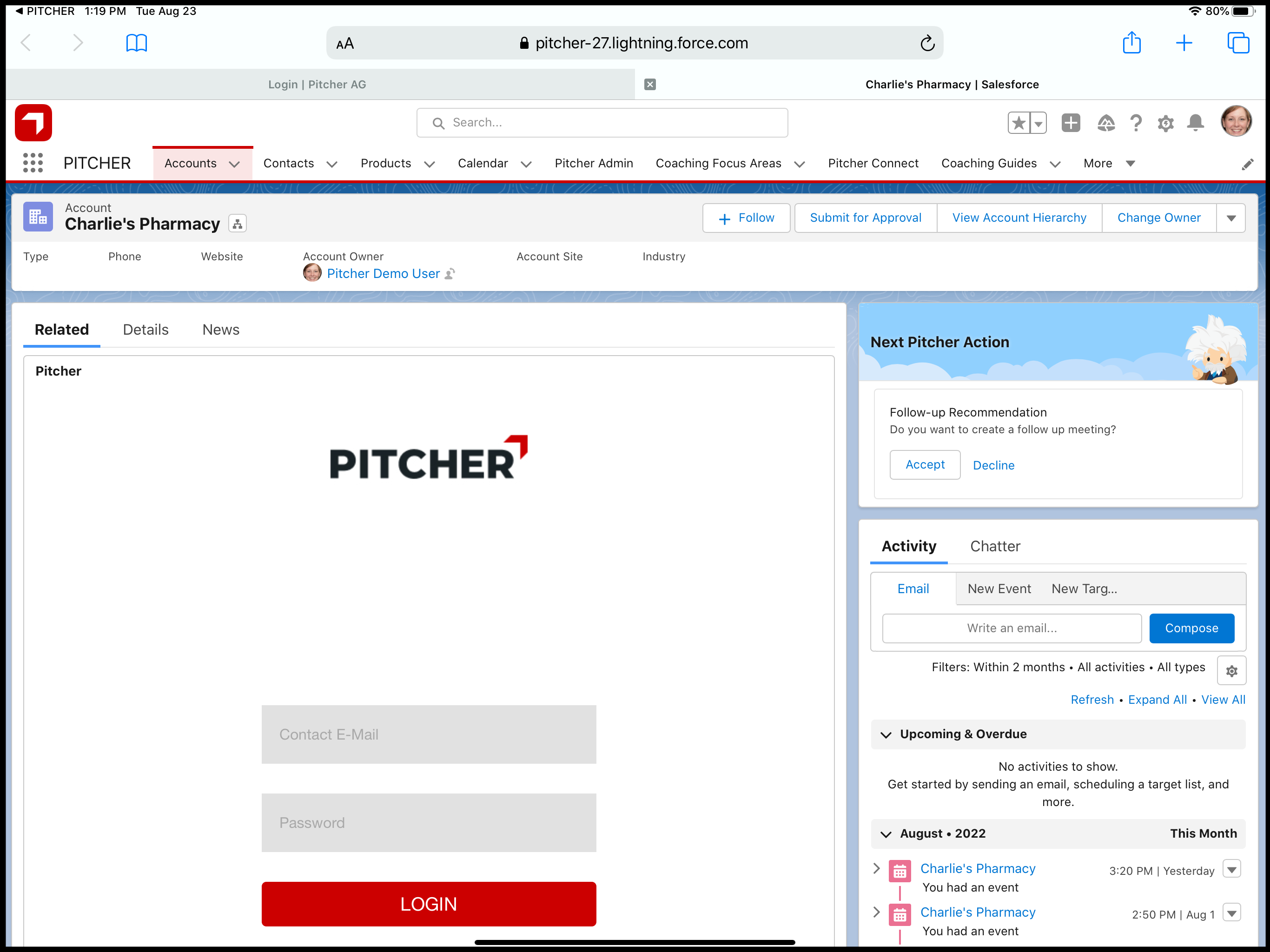1270x952 pixels.
Task: Collapse the August 2022 section
Action: (x=886, y=834)
